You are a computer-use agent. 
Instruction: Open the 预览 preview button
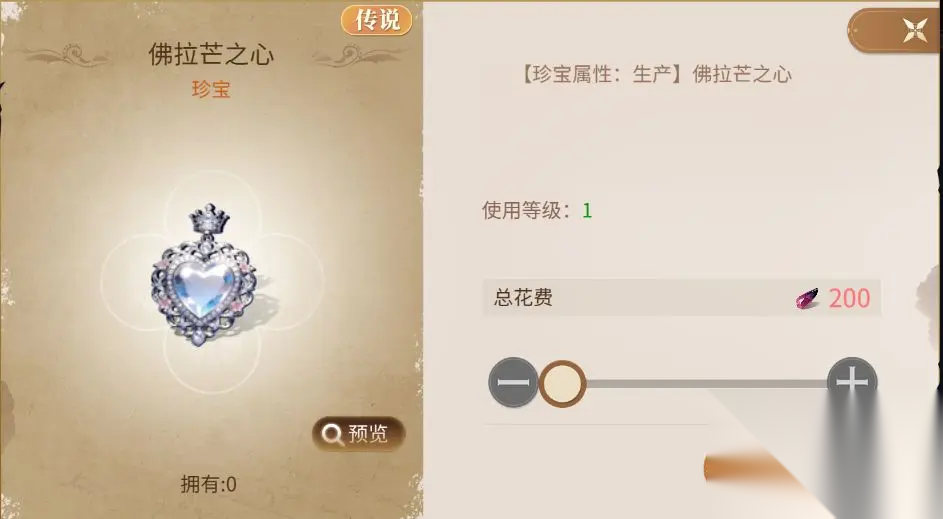coord(358,434)
